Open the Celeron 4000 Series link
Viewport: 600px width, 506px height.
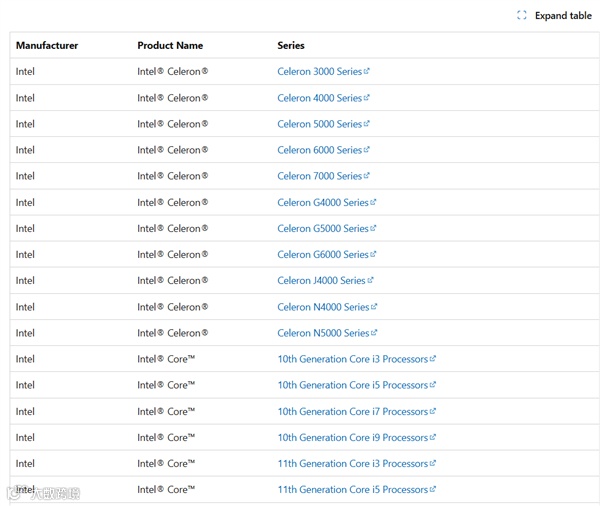(x=323, y=98)
